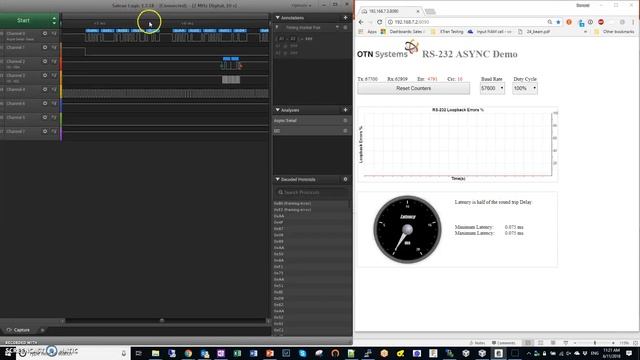Open 24_beam.pdf bookmark

(x=534, y=31)
